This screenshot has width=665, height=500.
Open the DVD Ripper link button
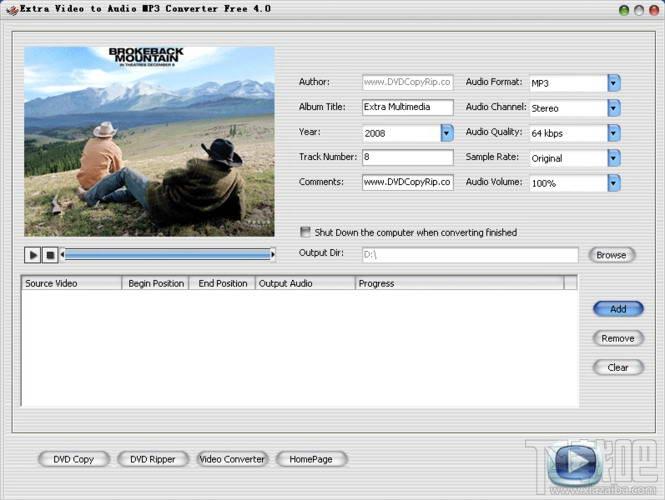pyautogui.click(x=152, y=459)
